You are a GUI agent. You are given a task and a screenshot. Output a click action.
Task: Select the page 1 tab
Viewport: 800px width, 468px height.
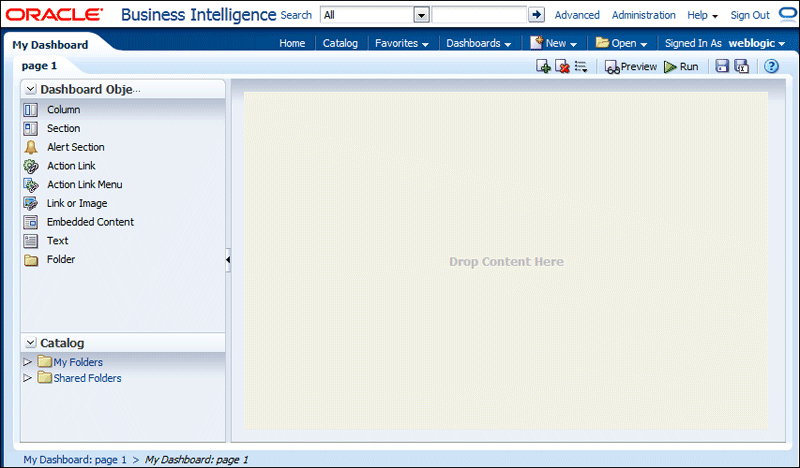point(39,66)
